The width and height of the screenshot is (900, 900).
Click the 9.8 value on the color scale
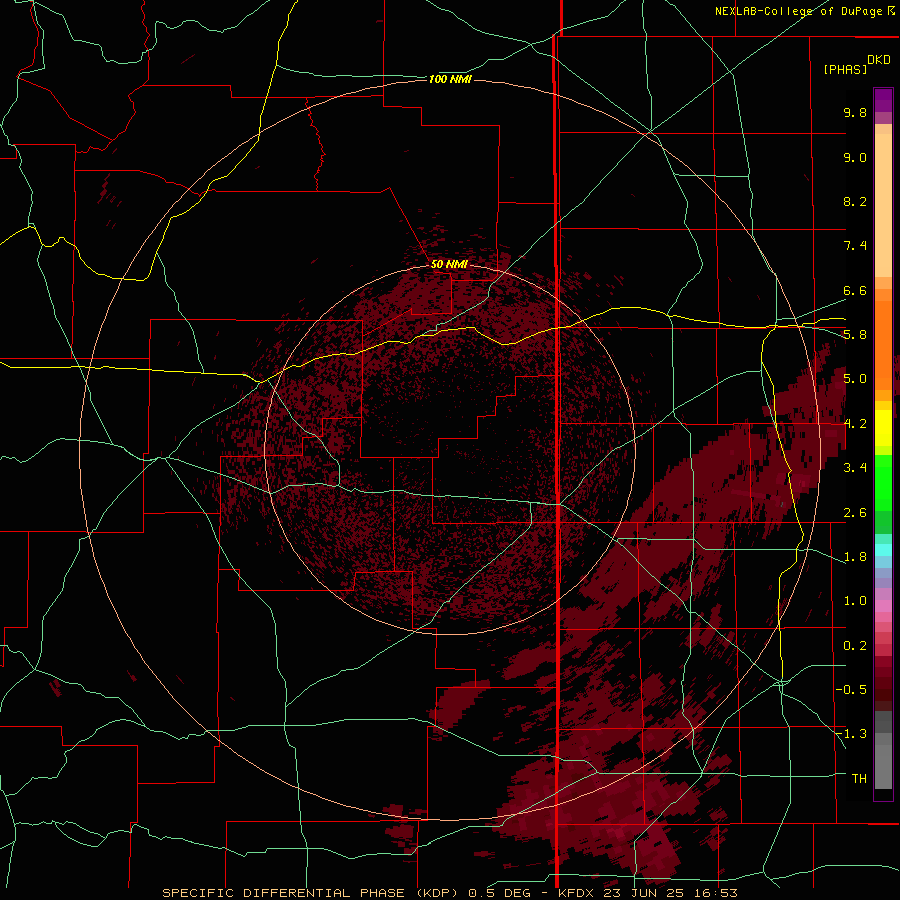click(855, 112)
